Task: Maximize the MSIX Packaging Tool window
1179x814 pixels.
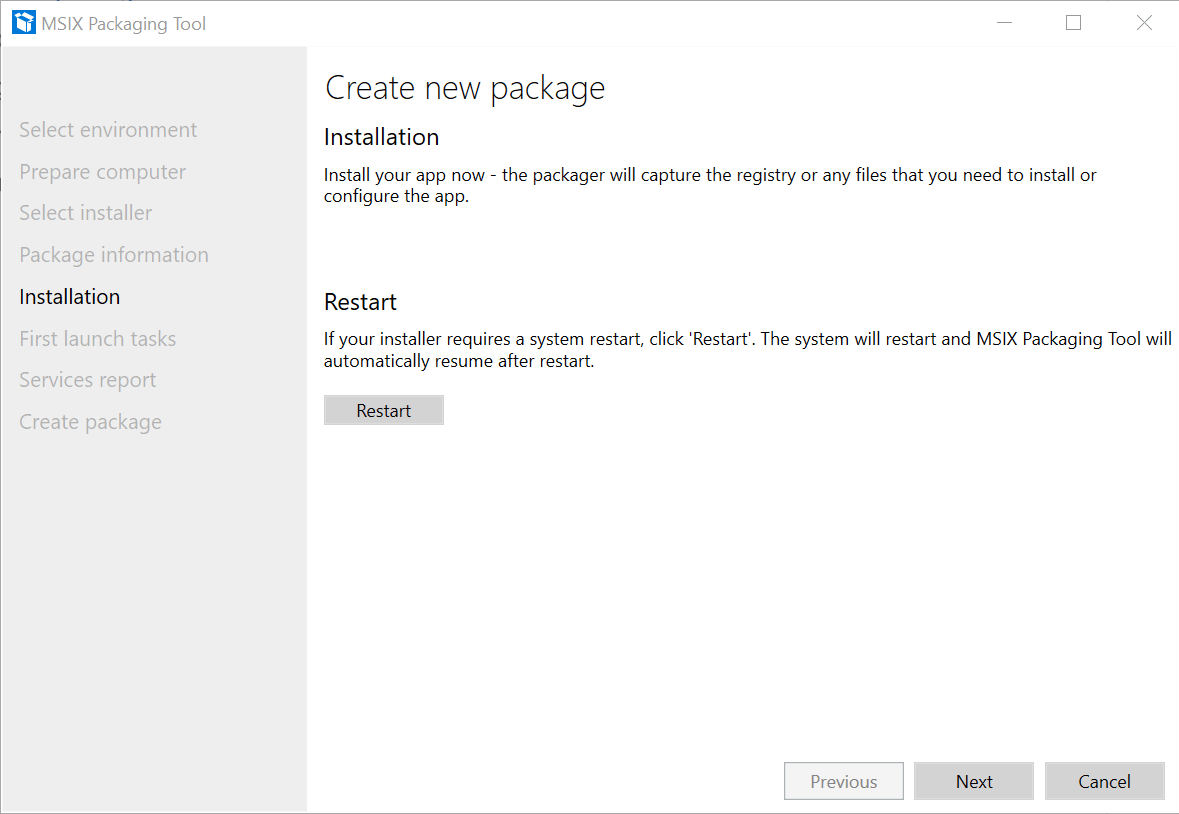Action: coord(1074,22)
